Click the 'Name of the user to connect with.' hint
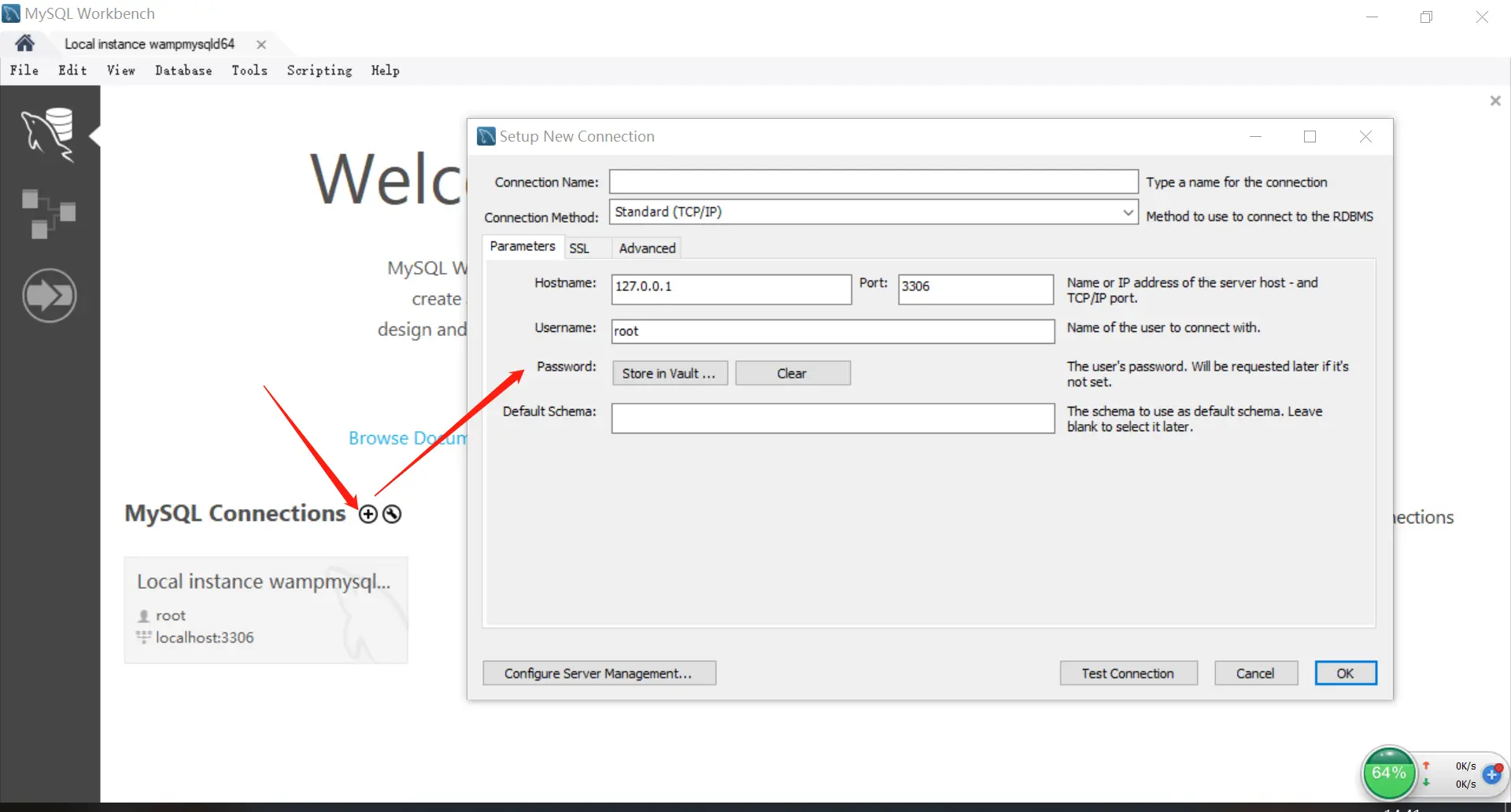Viewport: 1511px width, 812px height. pos(1163,327)
